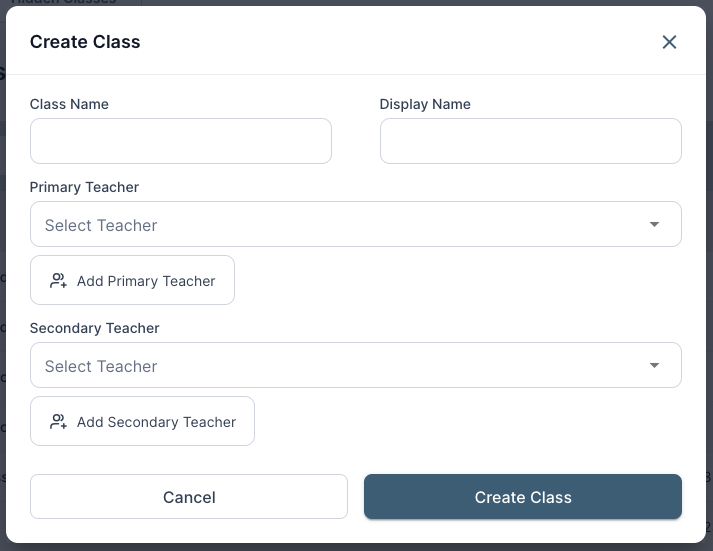Open Secondary Teacher's Select Teacher placeholder

[101, 366]
